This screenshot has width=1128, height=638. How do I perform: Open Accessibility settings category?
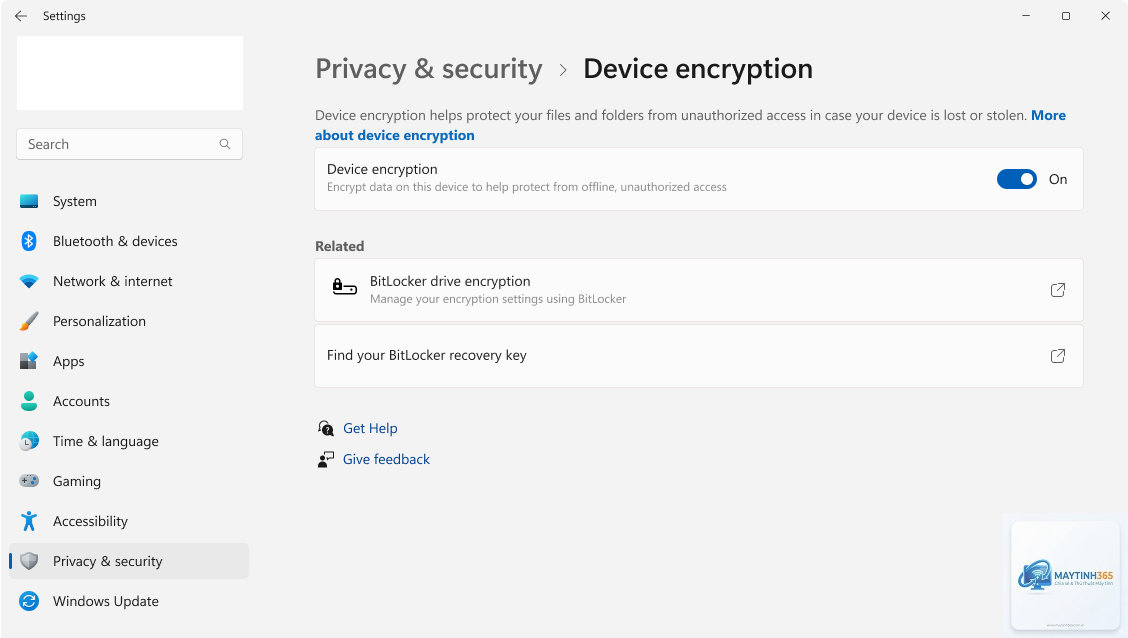(129, 521)
